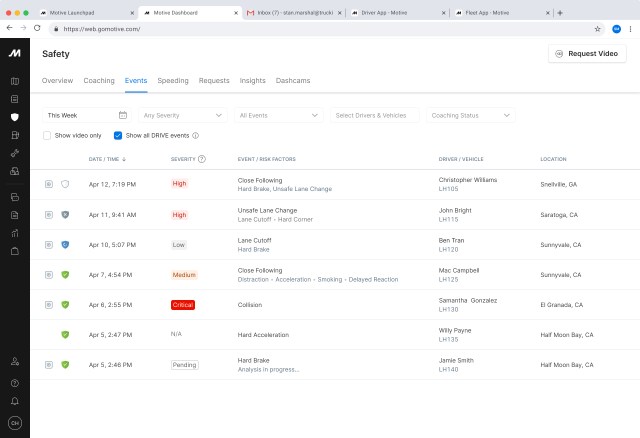The image size is (640, 438).
Task: Click the Request Video button
Action: [587, 53]
